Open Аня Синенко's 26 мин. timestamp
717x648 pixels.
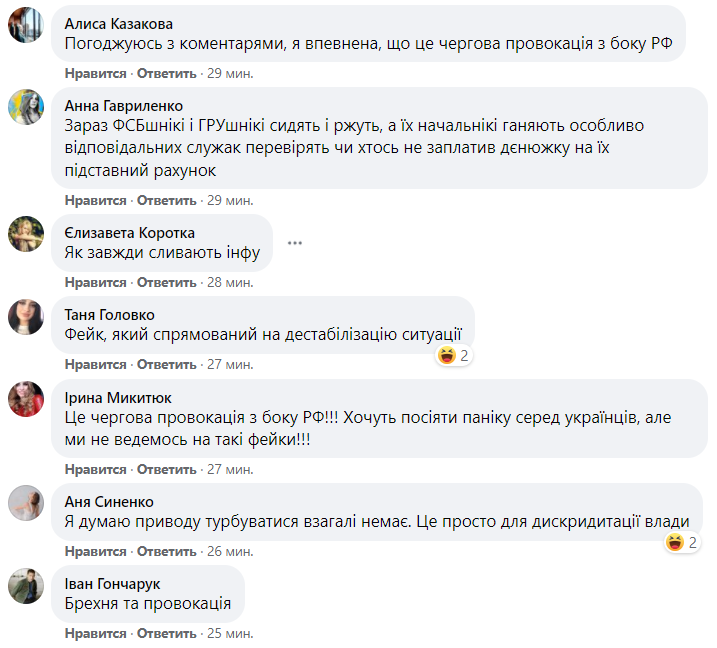click(229, 551)
